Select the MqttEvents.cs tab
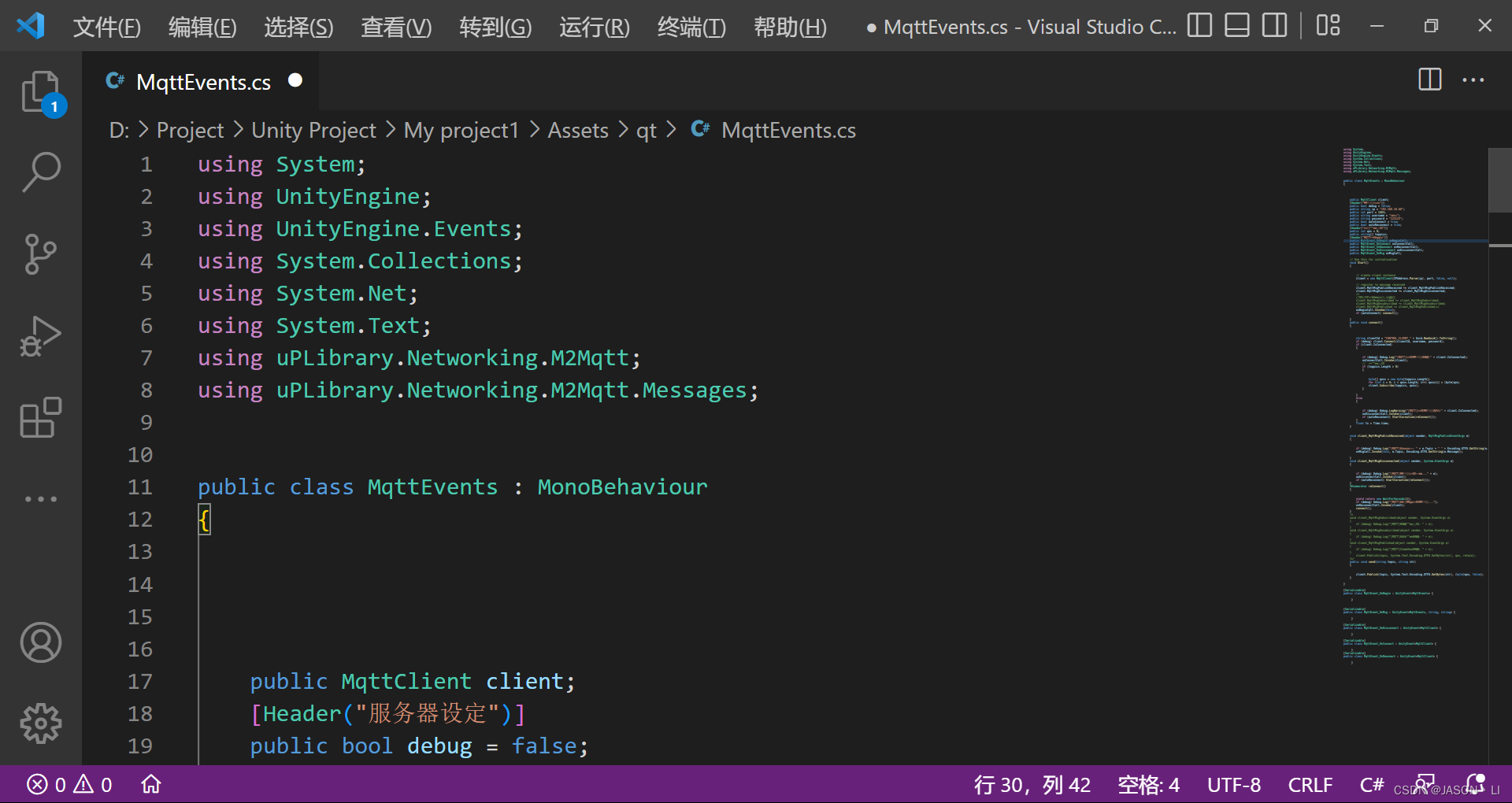This screenshot has height=803, width=1512. pos(202,82)
